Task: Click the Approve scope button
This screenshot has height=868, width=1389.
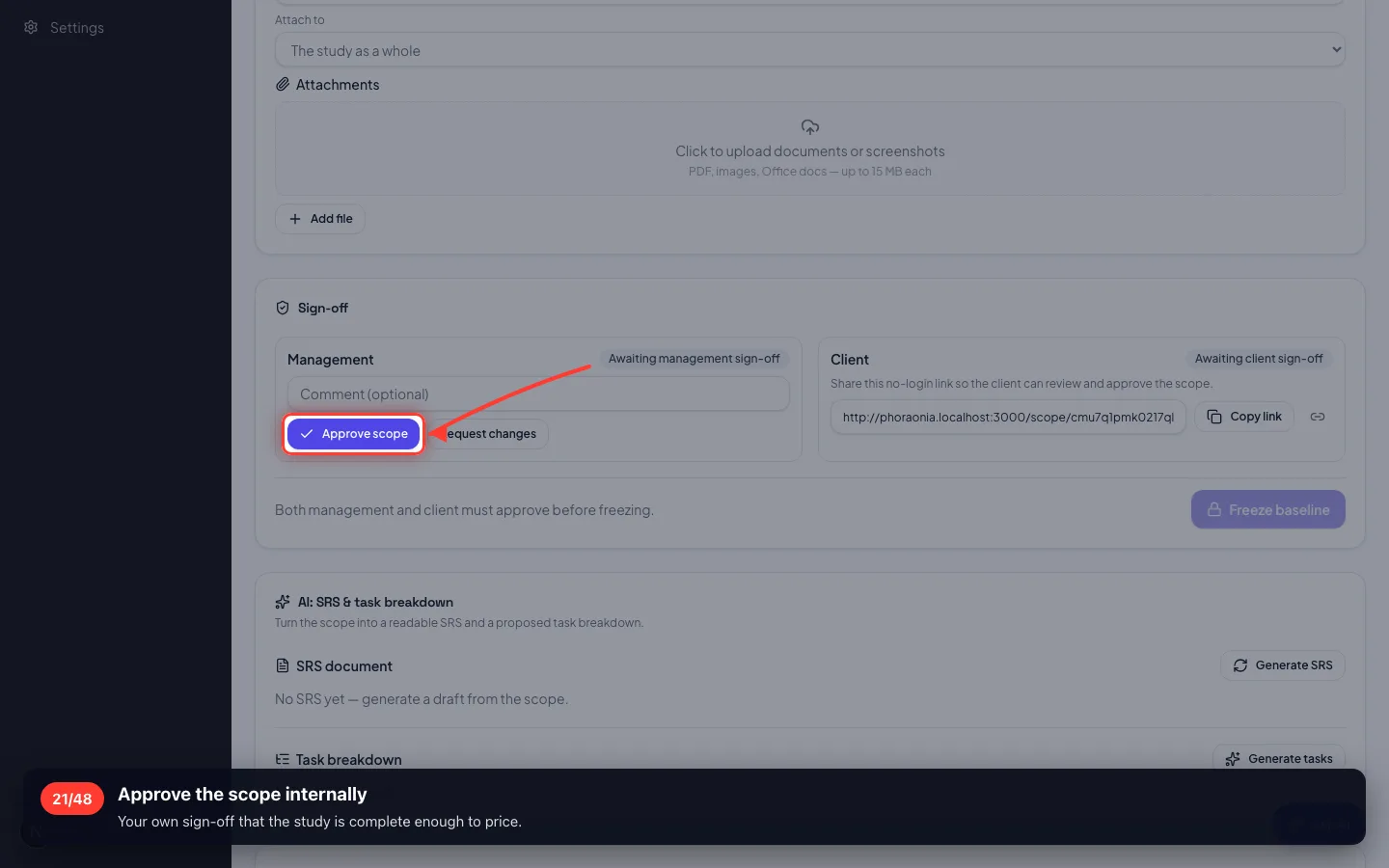Action: click(354, 434)
